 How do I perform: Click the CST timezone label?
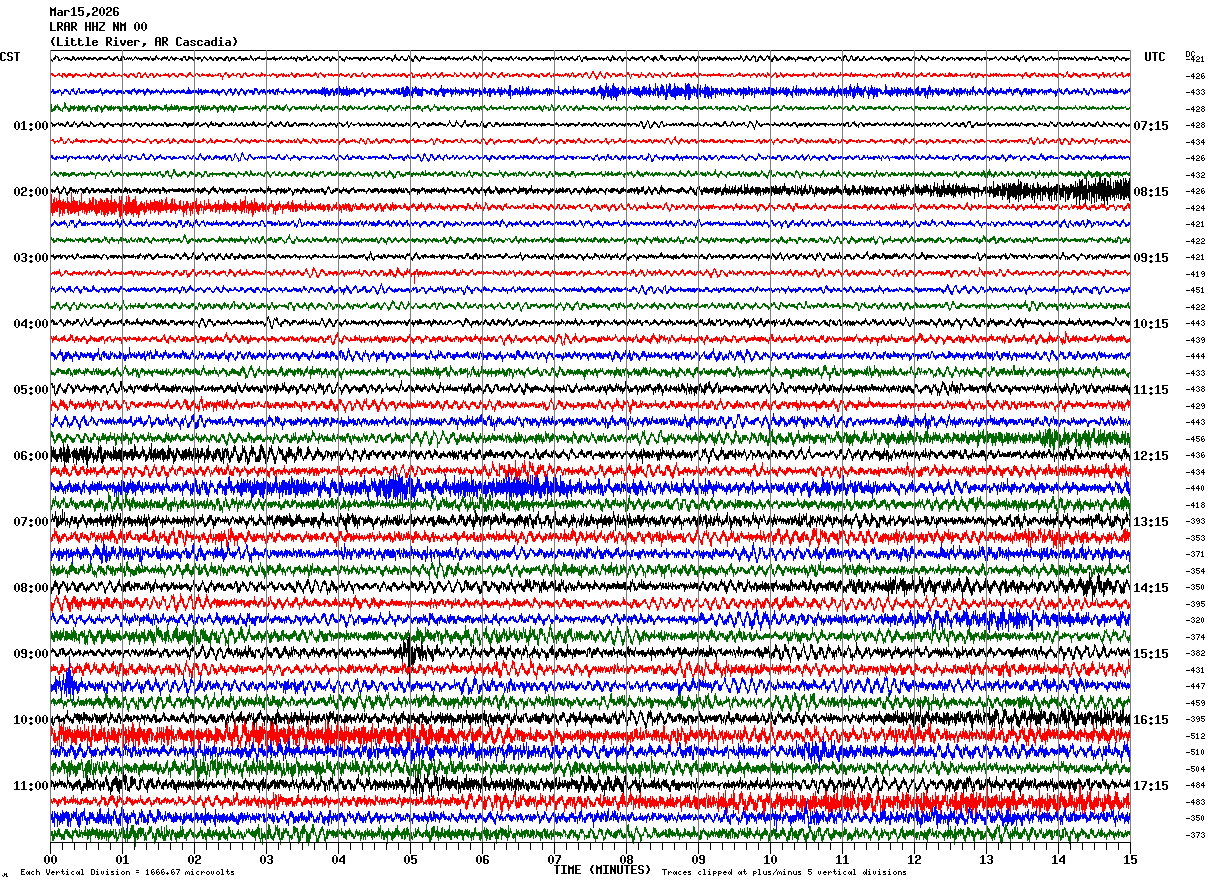pyautogui.click(x=10, y=57)
